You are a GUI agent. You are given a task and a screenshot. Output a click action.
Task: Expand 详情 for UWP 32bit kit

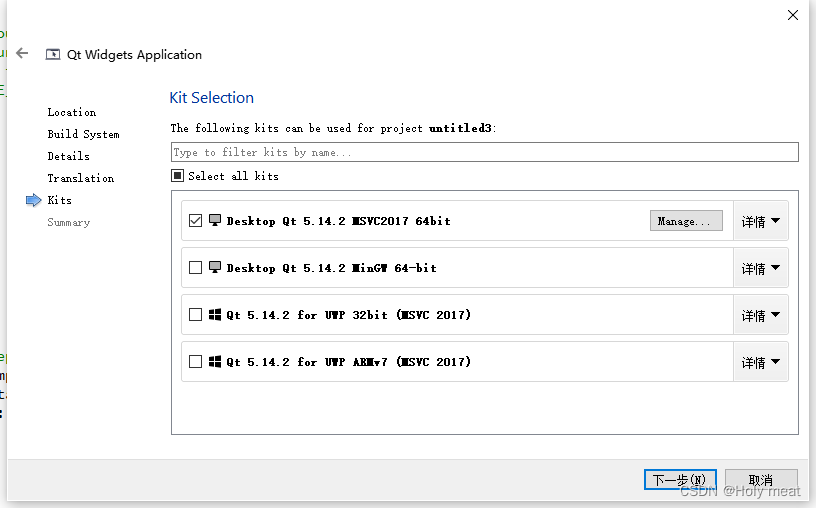click(x=760, y=315)
